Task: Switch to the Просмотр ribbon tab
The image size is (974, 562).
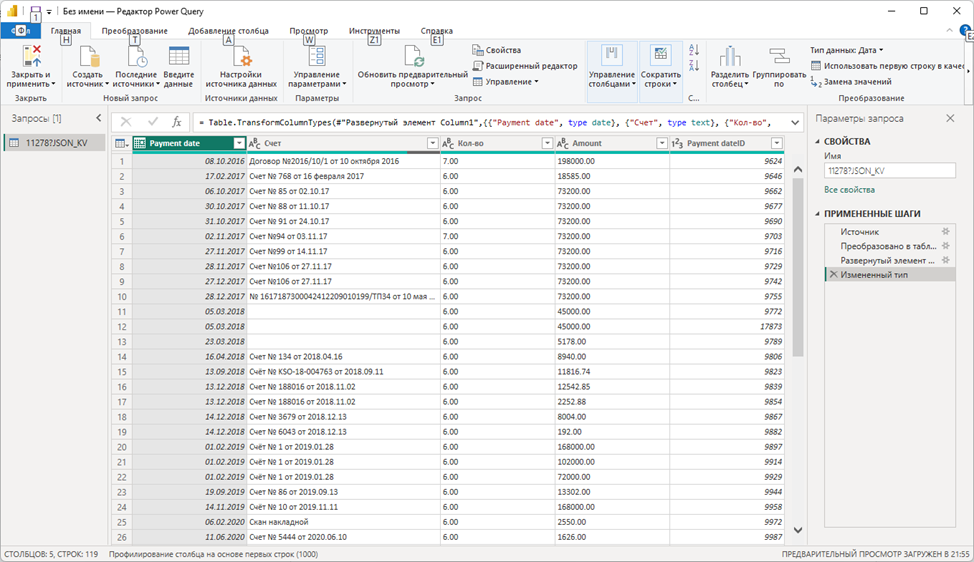Action: 309,30
